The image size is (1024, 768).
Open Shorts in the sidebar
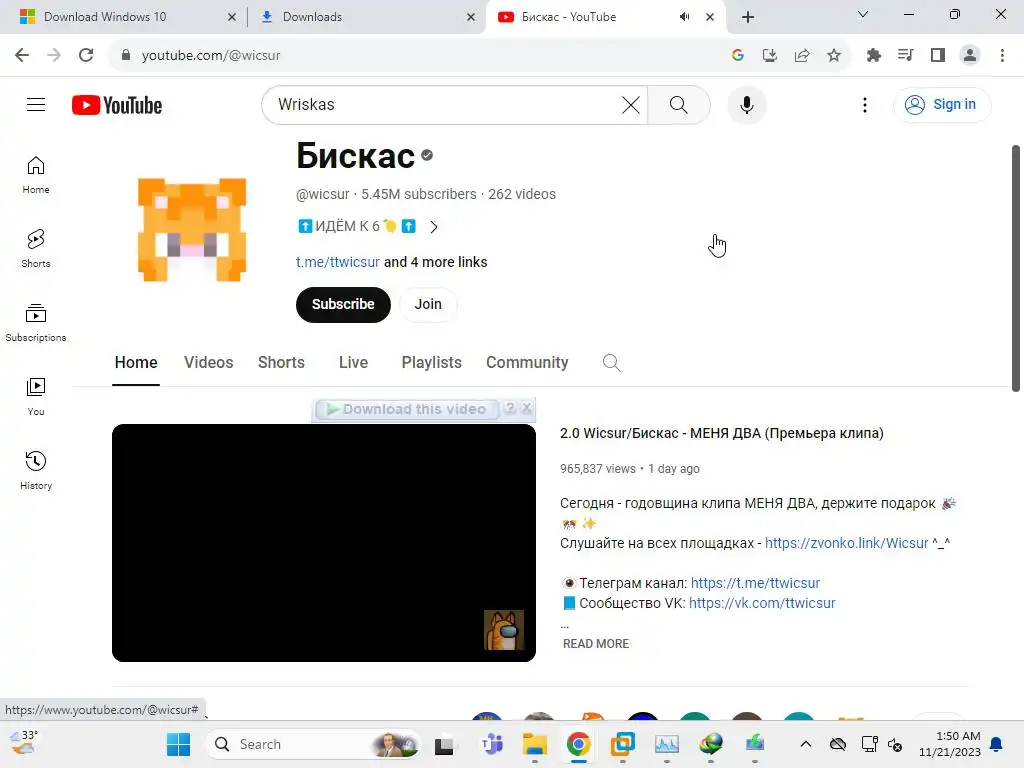coord(36,249)
